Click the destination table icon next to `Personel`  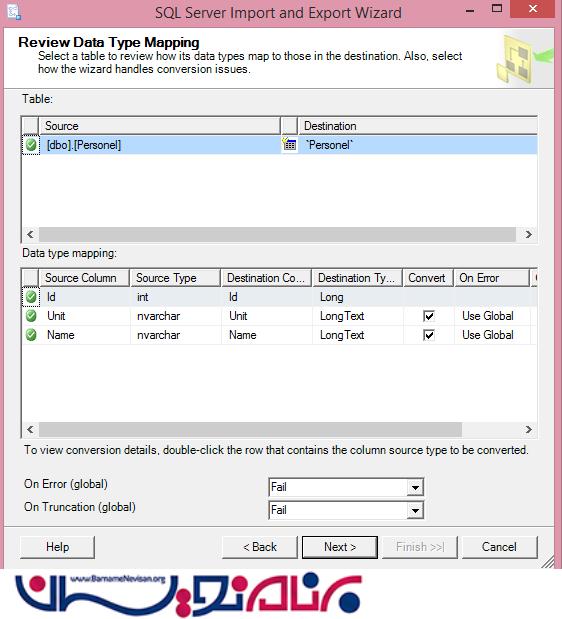[290, 144]
